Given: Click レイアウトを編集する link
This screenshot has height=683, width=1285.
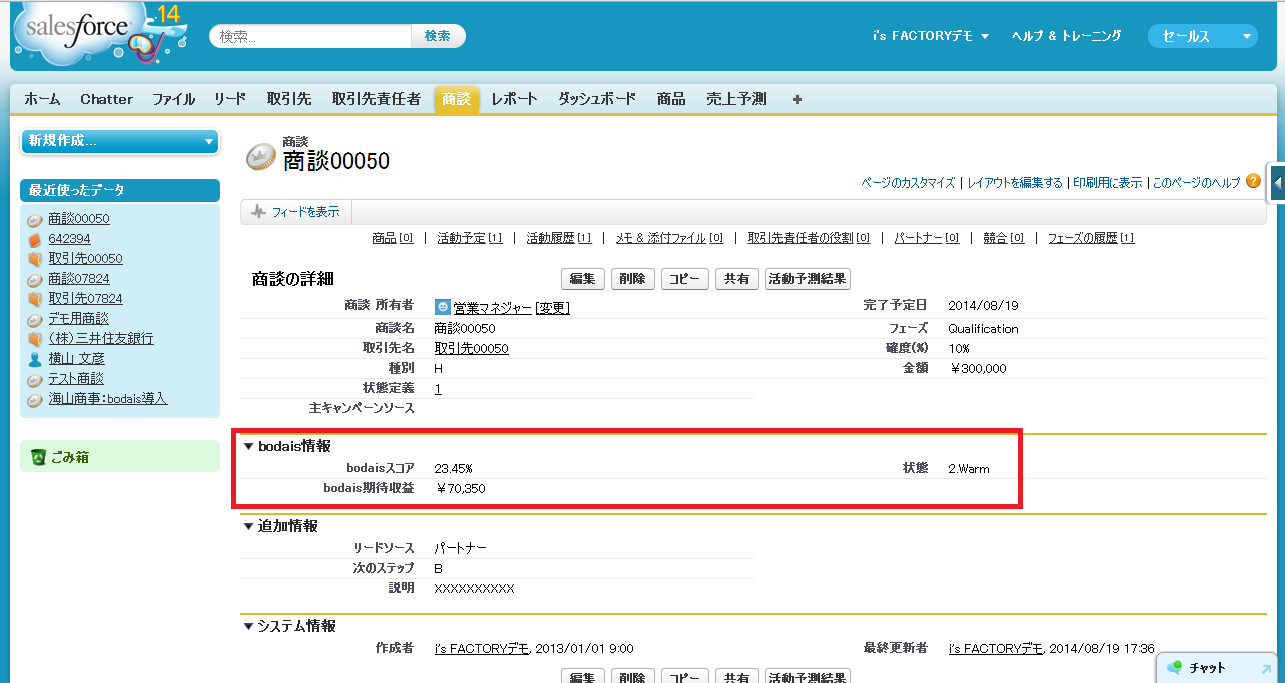Looking at the screenshot, I should coord(1015,183).
